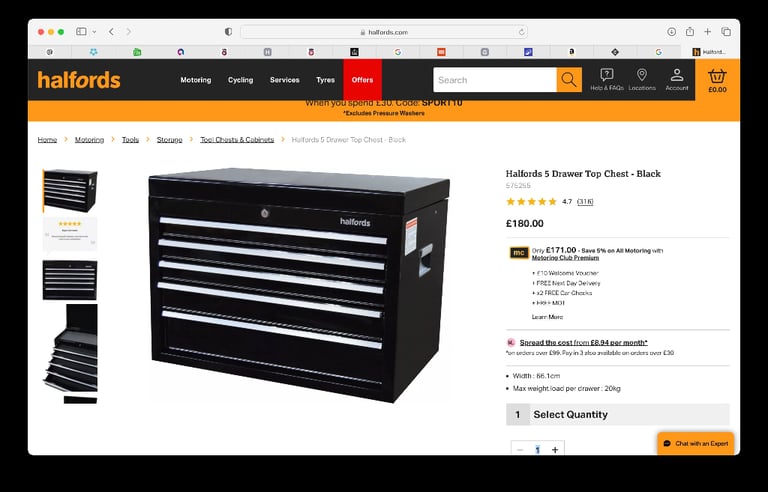This screenshot has width=768, height=492.
Task: Increase quantity with the plus button
Action: (555, 449)
